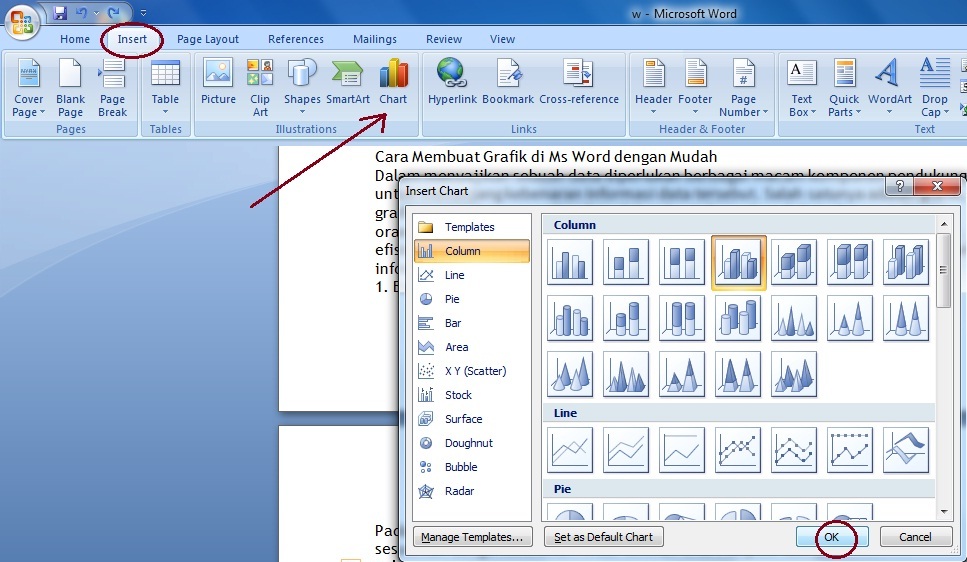The height and width of the screenshot is (562, 967).
Task: Pick the 3-D Line chart thumbnail
Action: [906, 450]
